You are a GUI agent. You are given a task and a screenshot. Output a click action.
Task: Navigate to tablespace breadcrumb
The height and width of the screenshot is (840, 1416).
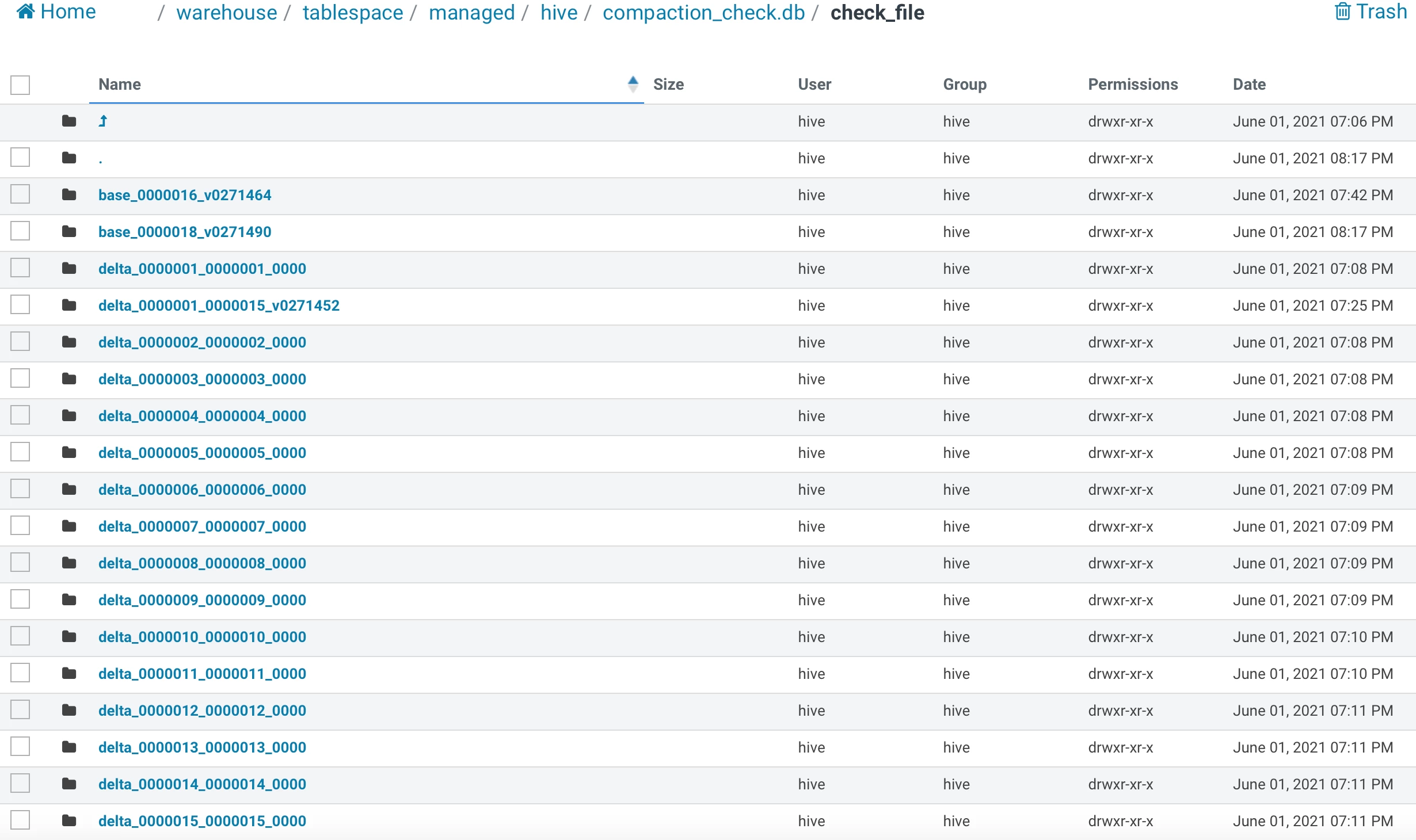[353, 12]
